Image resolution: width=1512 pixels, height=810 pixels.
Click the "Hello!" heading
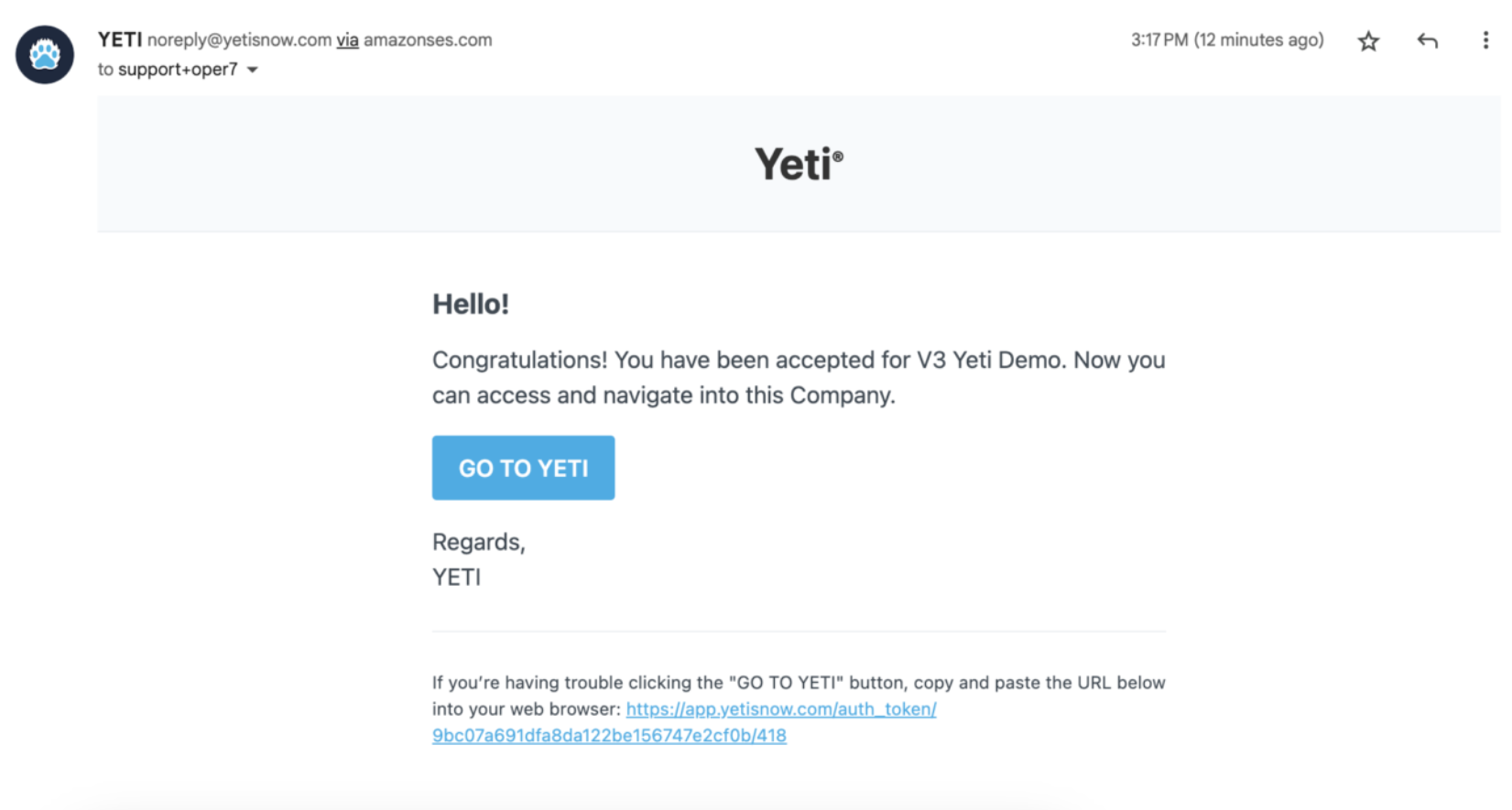(471, 304)
